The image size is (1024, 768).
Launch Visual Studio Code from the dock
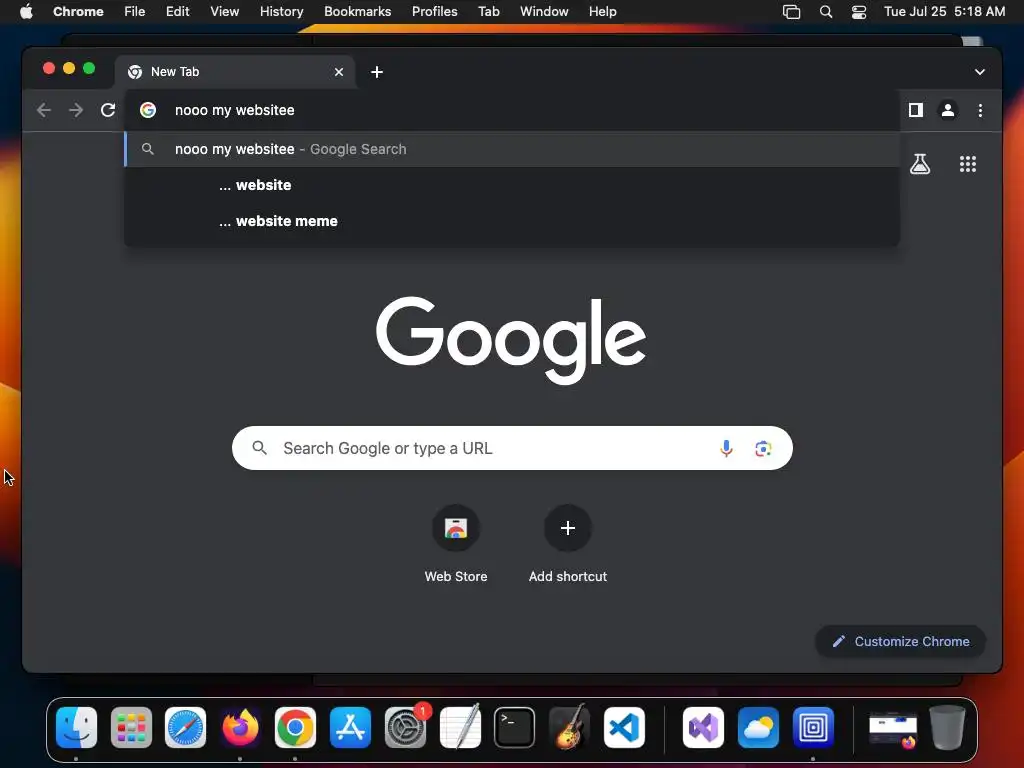624,728
